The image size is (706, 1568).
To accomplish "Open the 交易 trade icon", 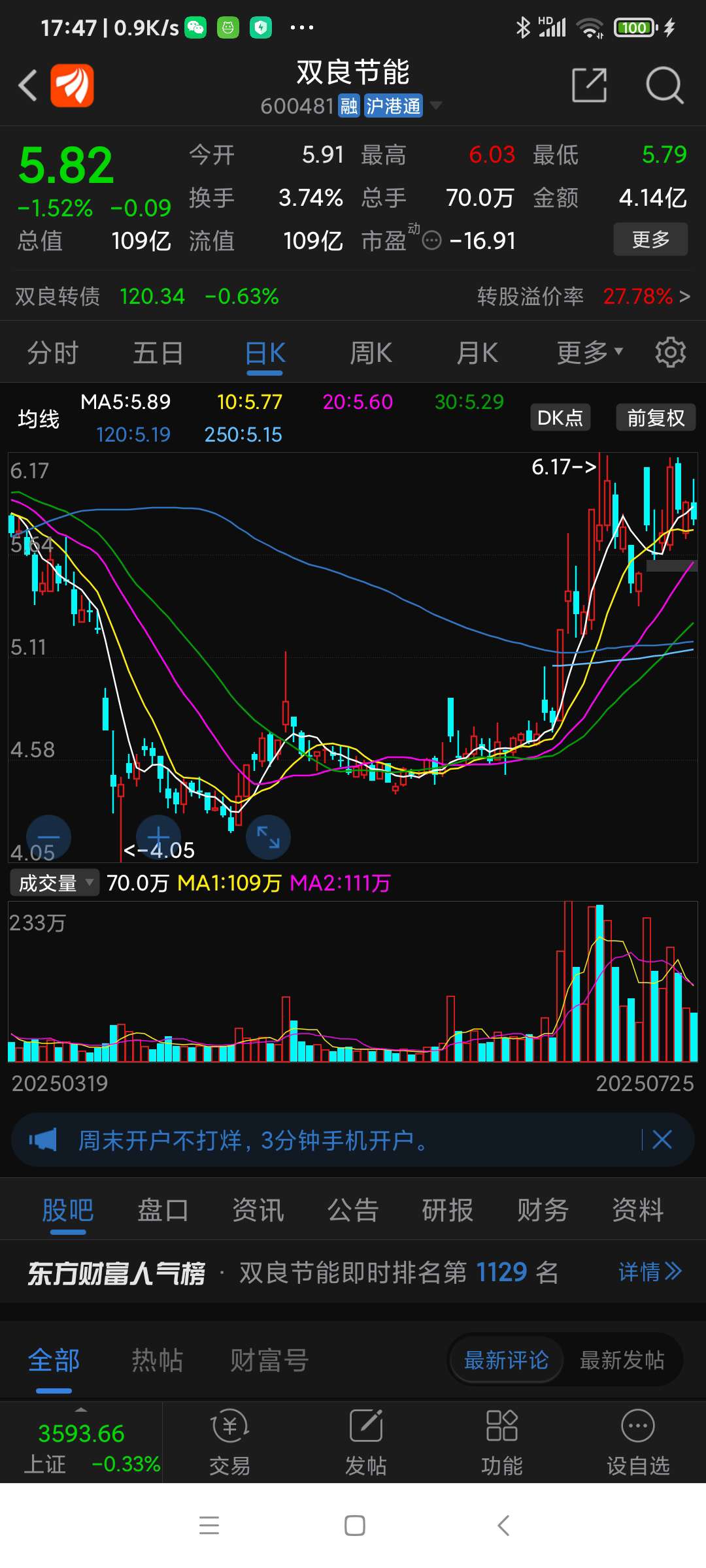I will click(x=230, y=1443).
